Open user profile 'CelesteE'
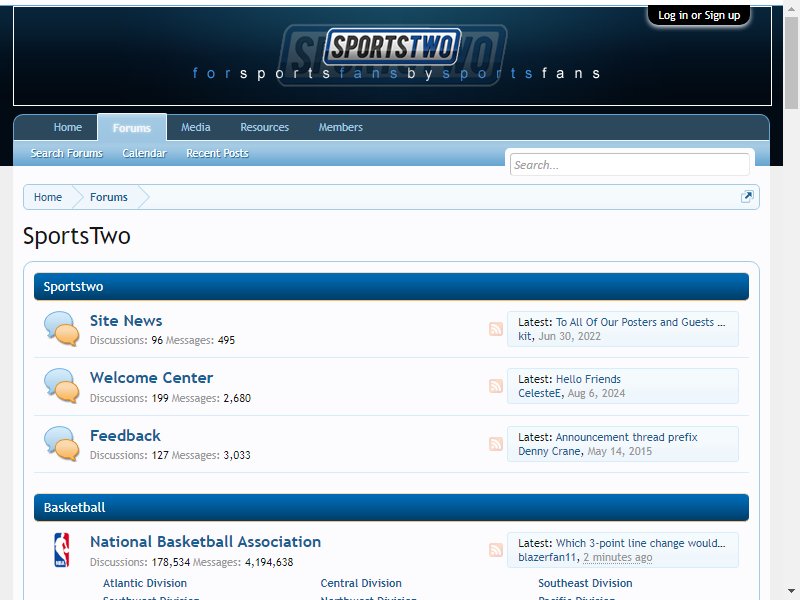The width and height of the screenshot is (800, 600). (x=540, y=393)
